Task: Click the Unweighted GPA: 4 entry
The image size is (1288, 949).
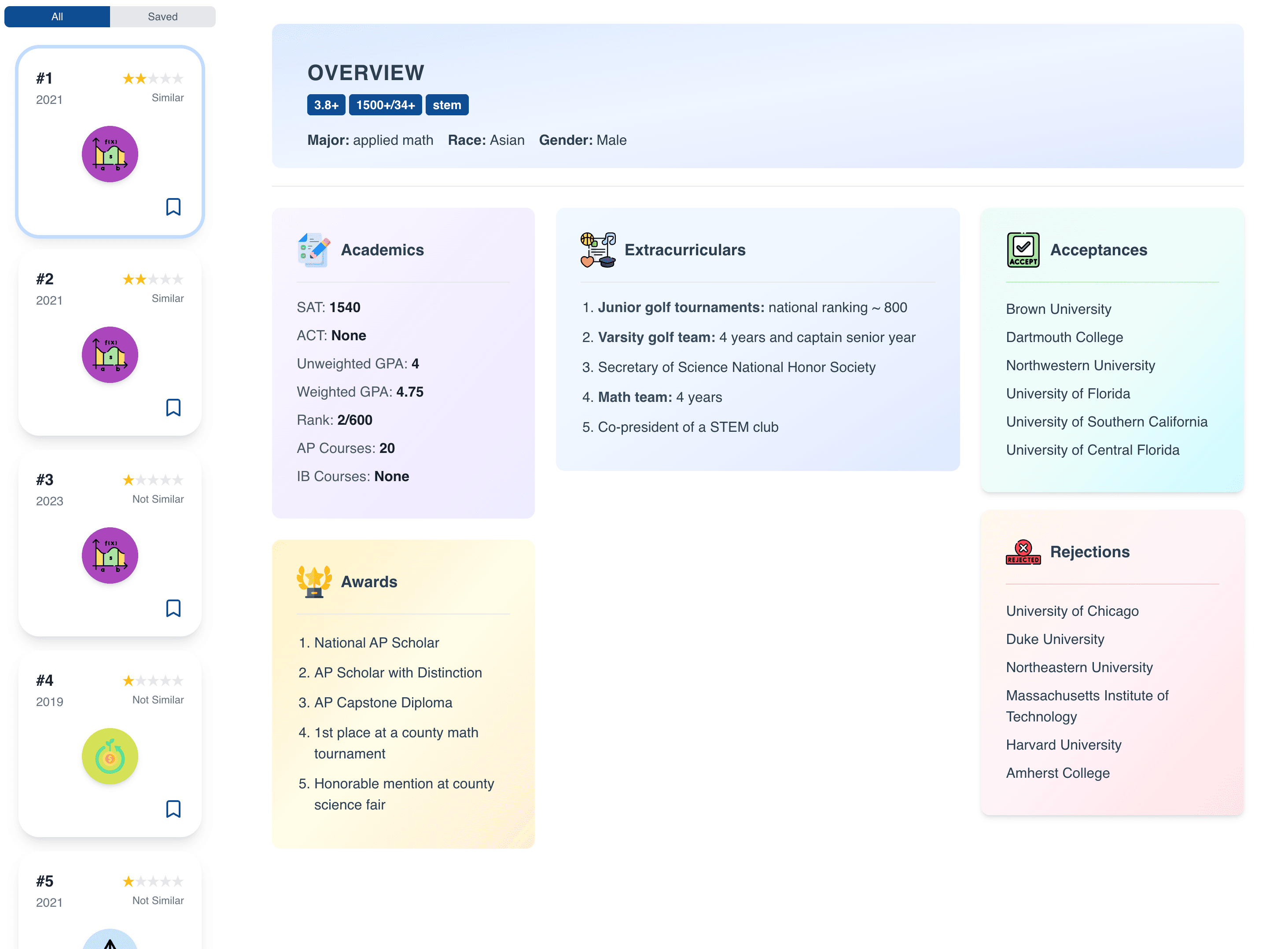Action: click(358, 364)
